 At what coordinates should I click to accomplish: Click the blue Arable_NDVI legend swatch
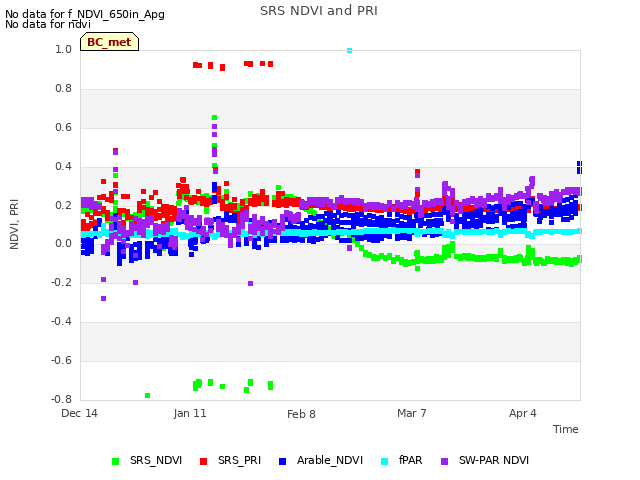point(282,461)
